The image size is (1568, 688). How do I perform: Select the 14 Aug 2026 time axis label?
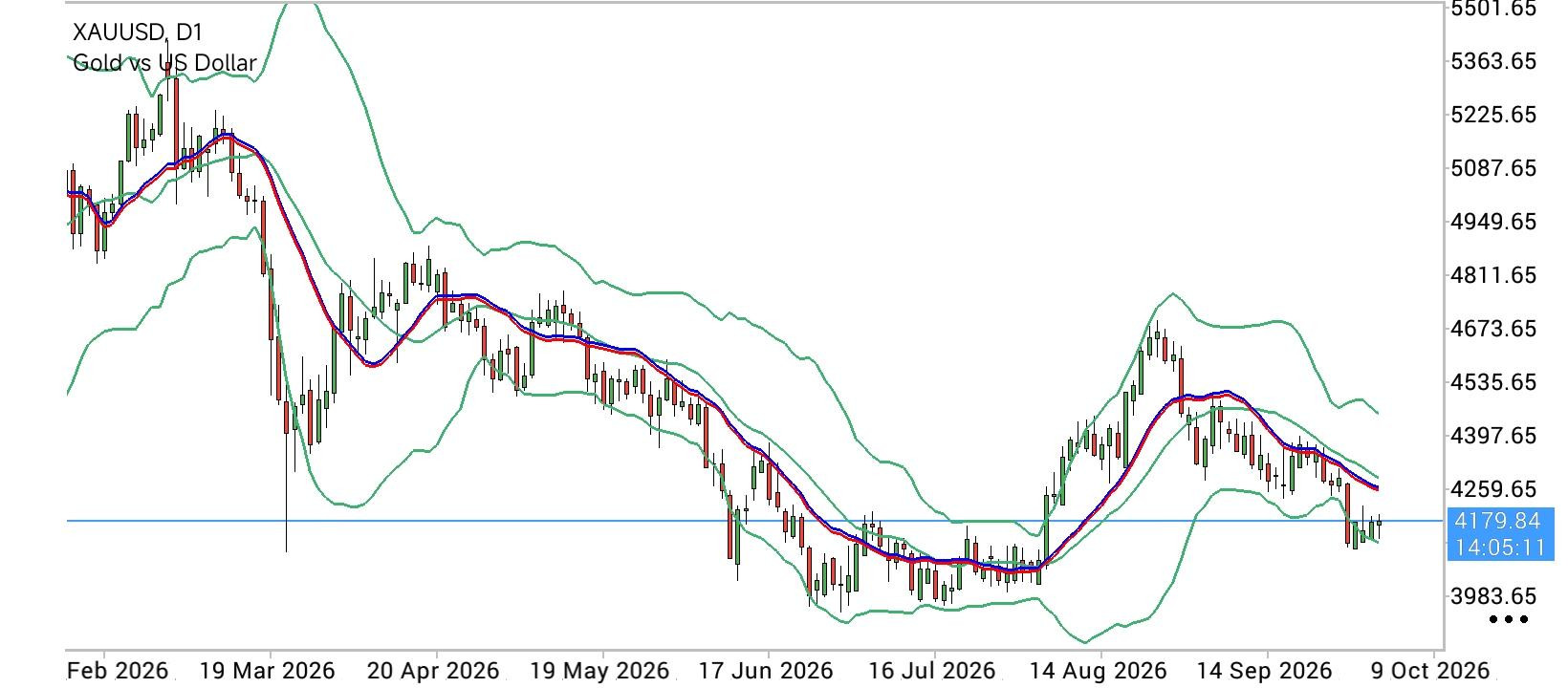pyautogui.click(x=1100, y=670)
